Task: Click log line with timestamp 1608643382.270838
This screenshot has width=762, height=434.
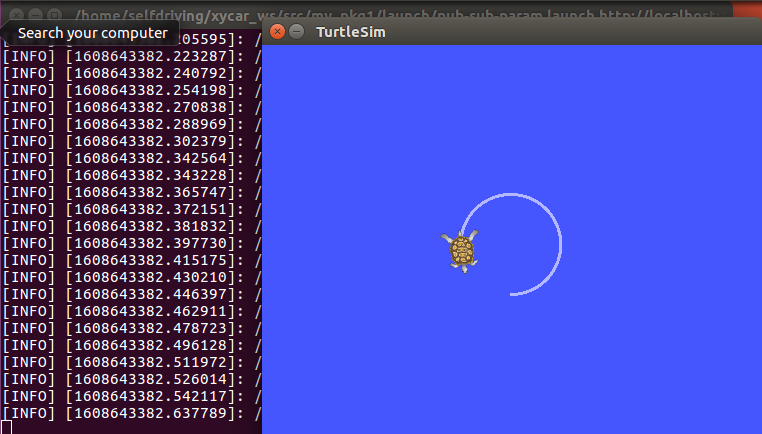Action: 132,107
